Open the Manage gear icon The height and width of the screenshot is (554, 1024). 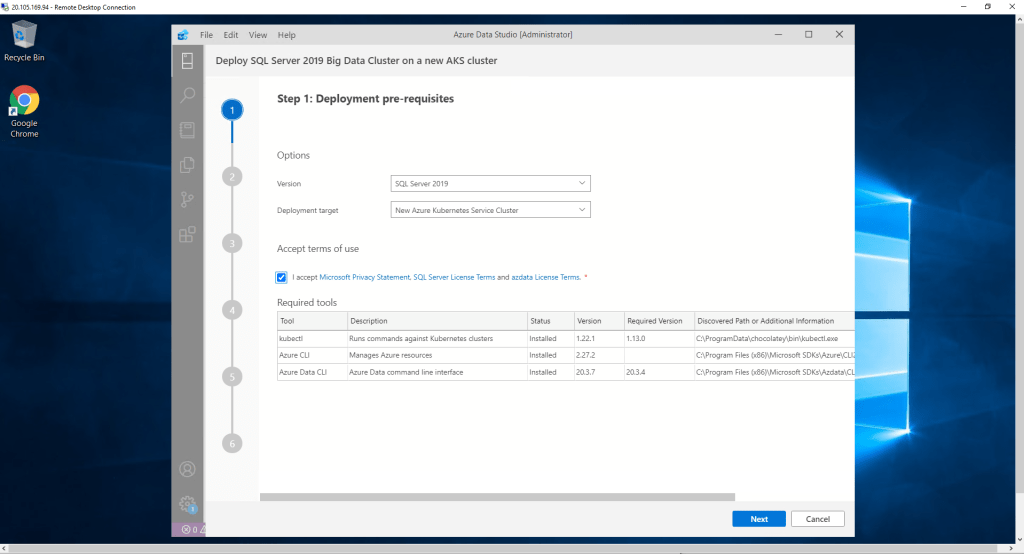click(187, 503)
